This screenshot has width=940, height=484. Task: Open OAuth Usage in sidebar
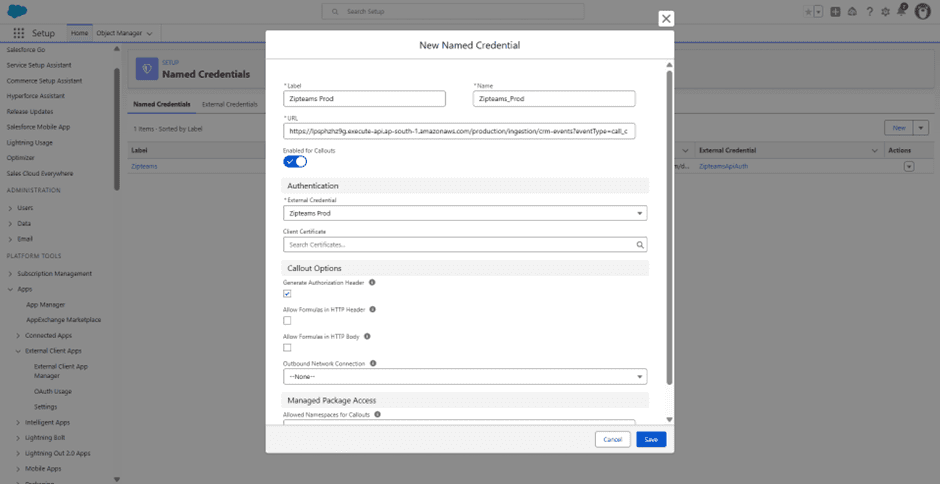[x=53, y=392]
